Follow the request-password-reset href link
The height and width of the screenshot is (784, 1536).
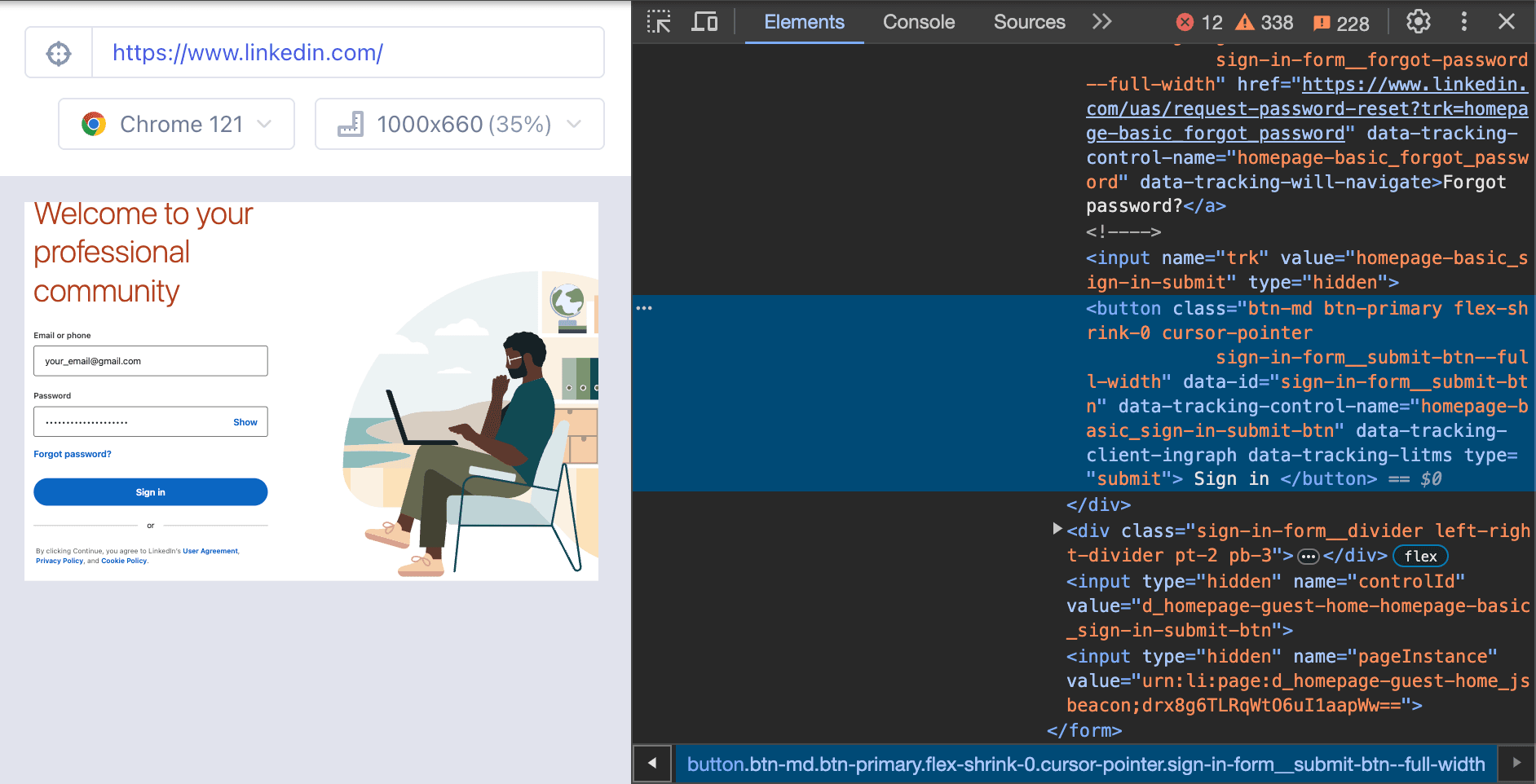(1307, 108)
